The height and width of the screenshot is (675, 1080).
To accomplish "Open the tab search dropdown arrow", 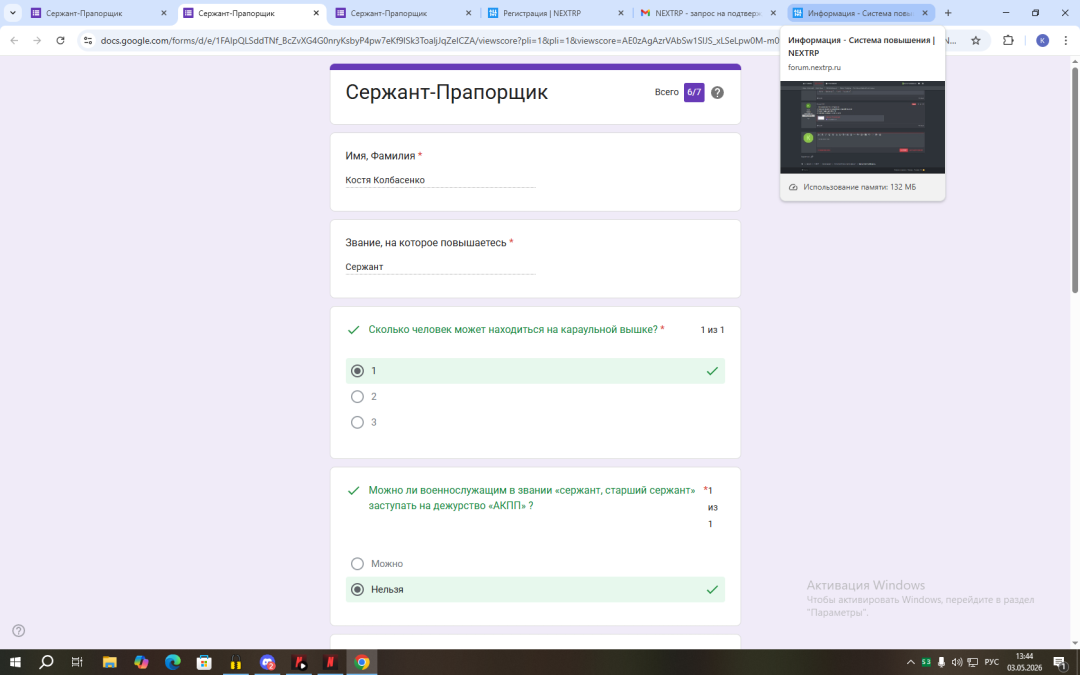I will [12, 12].
